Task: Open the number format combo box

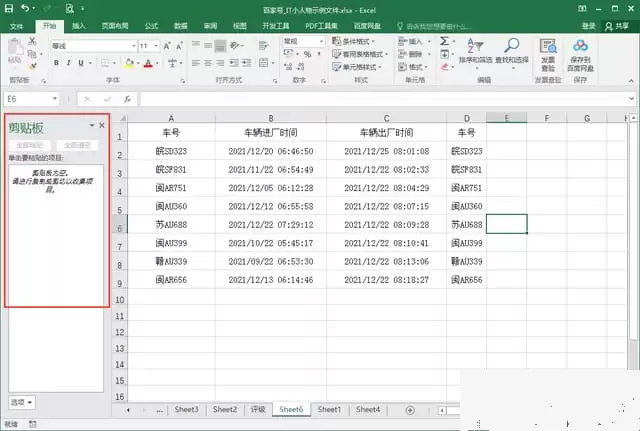Action: click(x=304, y=41)
